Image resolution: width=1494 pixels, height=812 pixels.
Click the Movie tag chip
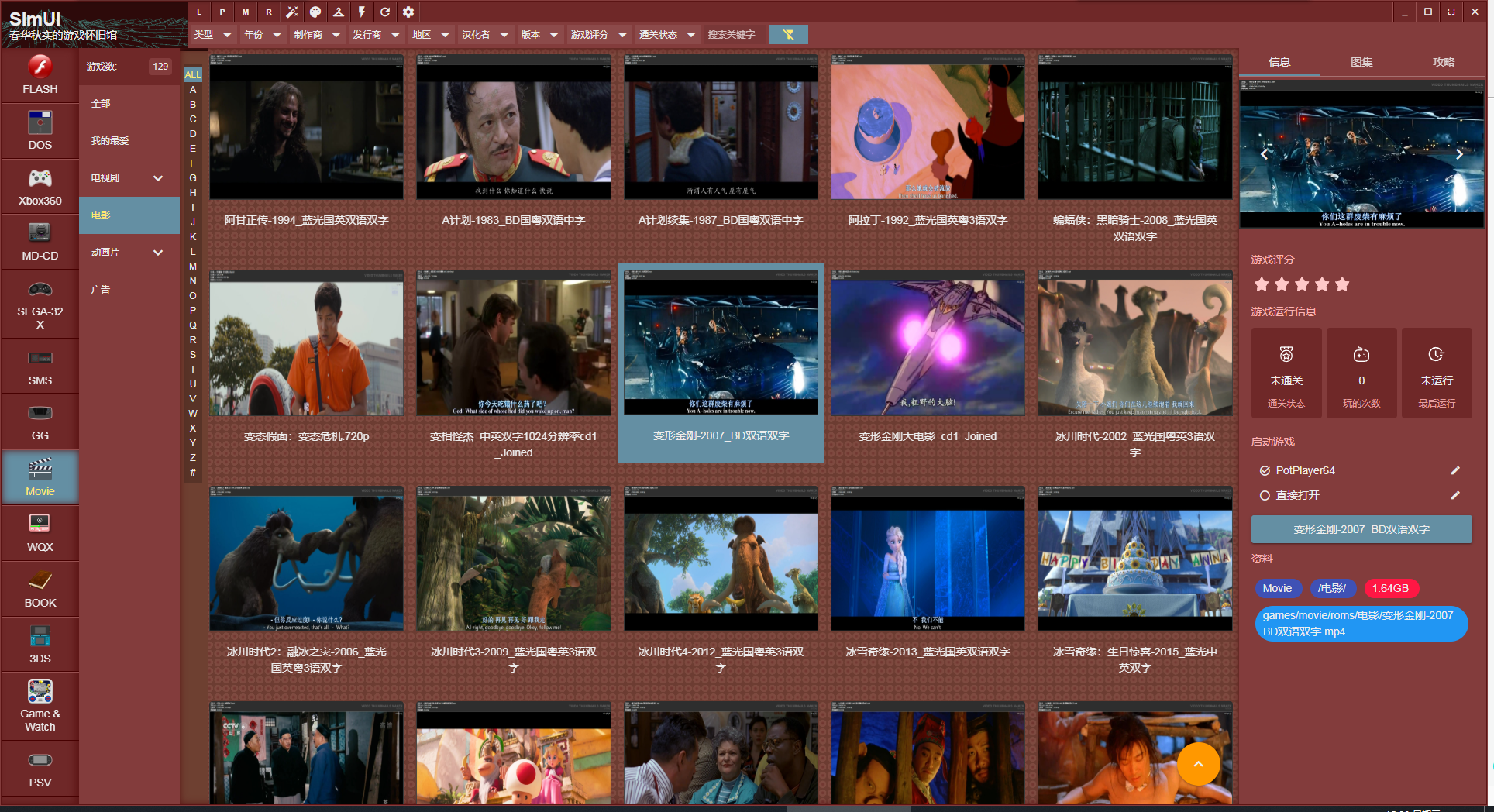[x=1277, y=588]
